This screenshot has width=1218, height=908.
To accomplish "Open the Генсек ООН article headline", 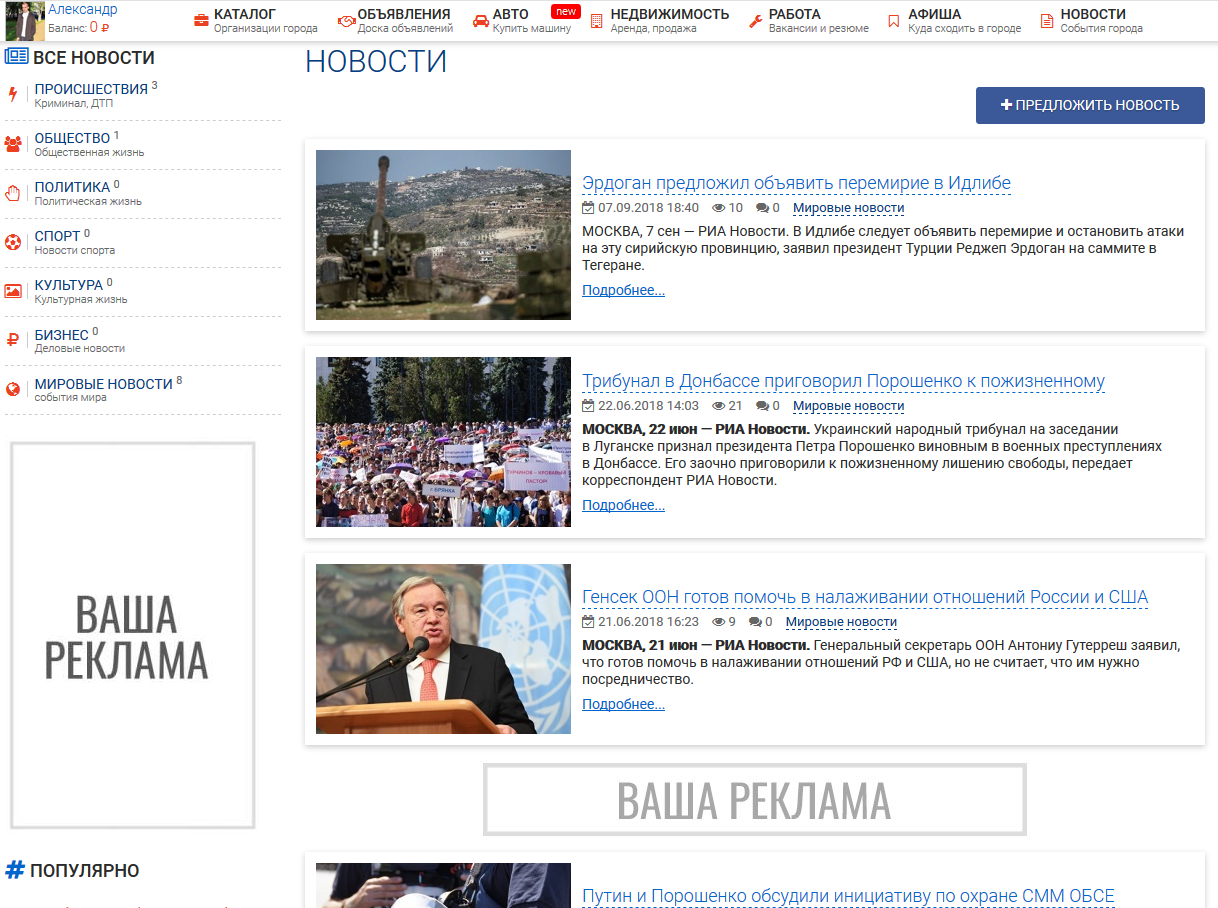I will pos(865,597).
